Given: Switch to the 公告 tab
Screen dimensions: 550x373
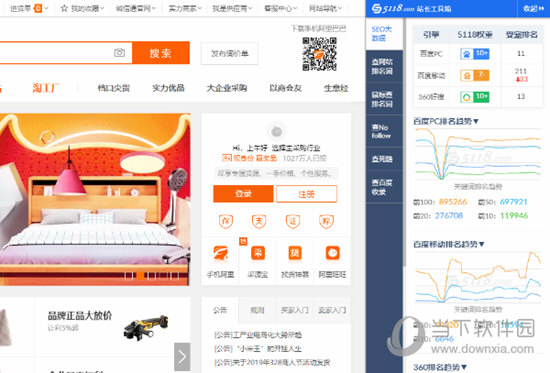Looking at the screenshot, I should pos(220,310).
